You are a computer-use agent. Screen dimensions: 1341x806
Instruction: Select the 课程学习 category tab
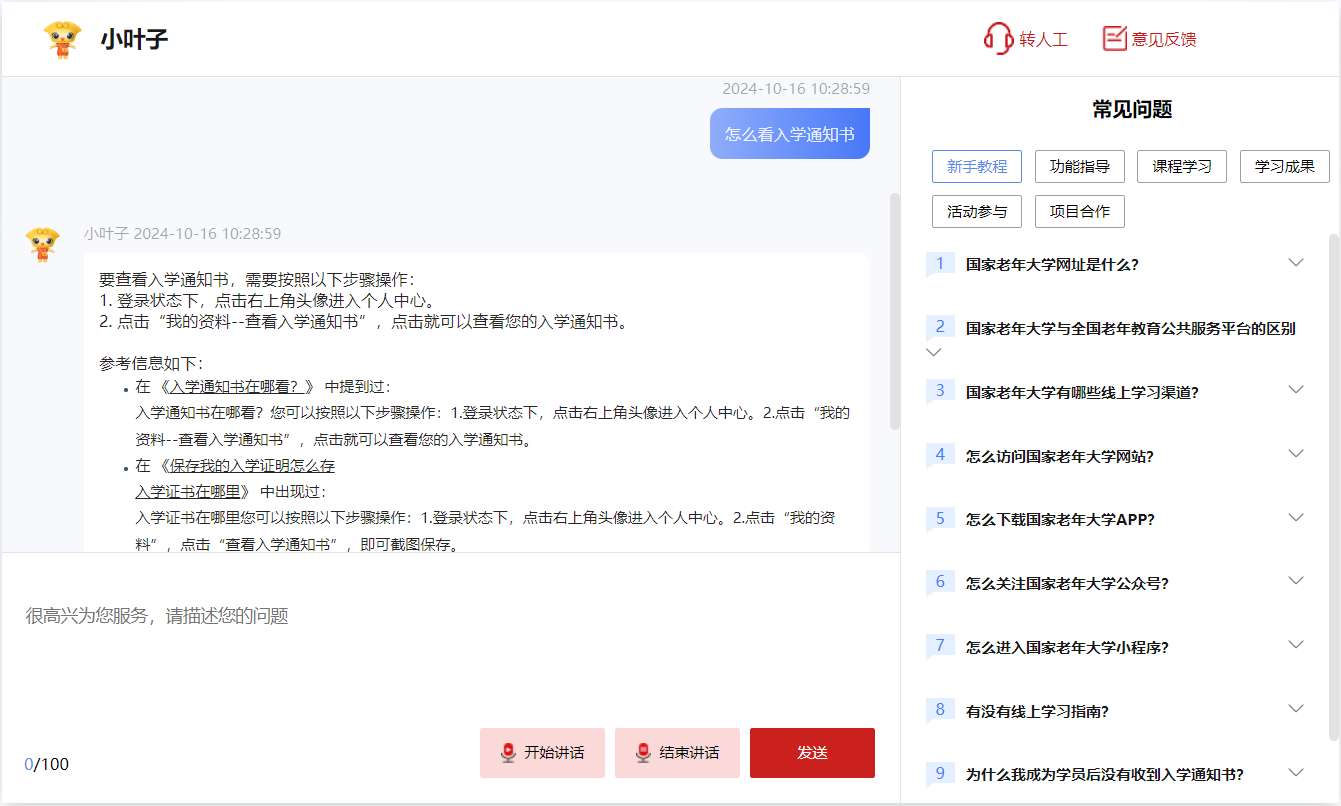(x=1181, y=167)
